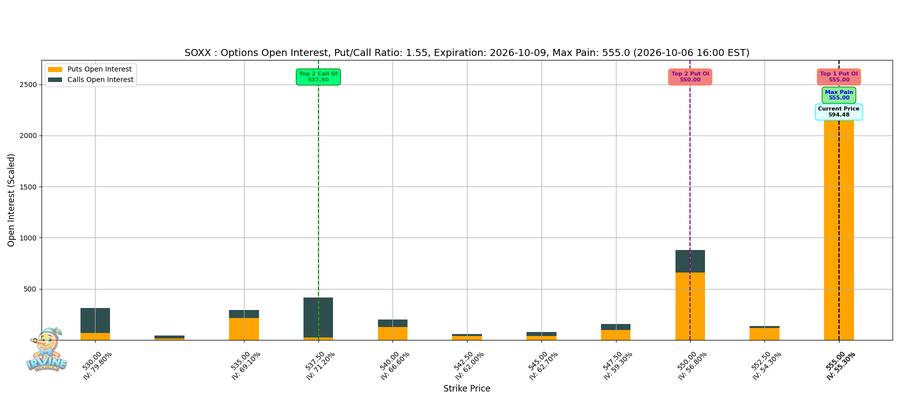900x400 pixels.
Task: Click the green 'Top 2 Call OI 537.50' annotation
Action: point(318,77)
